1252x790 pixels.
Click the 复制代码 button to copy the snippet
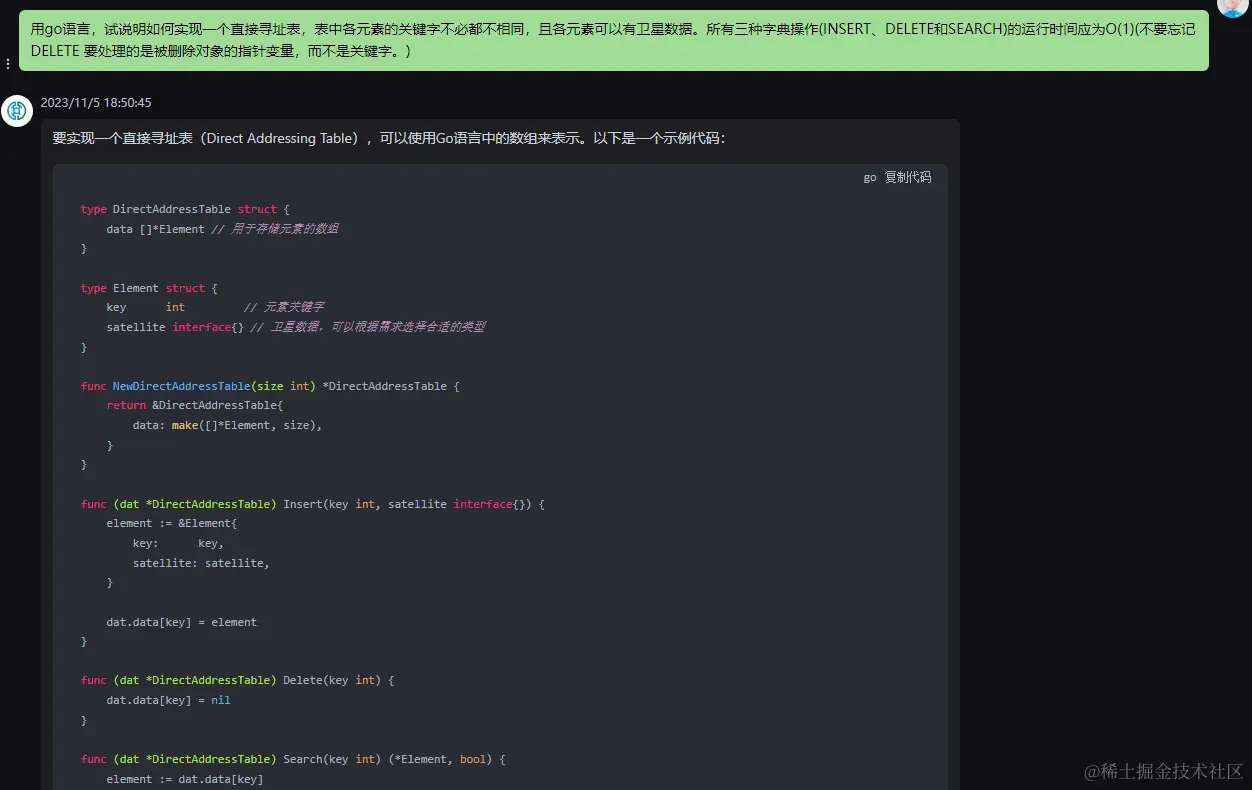pos(908,177)
